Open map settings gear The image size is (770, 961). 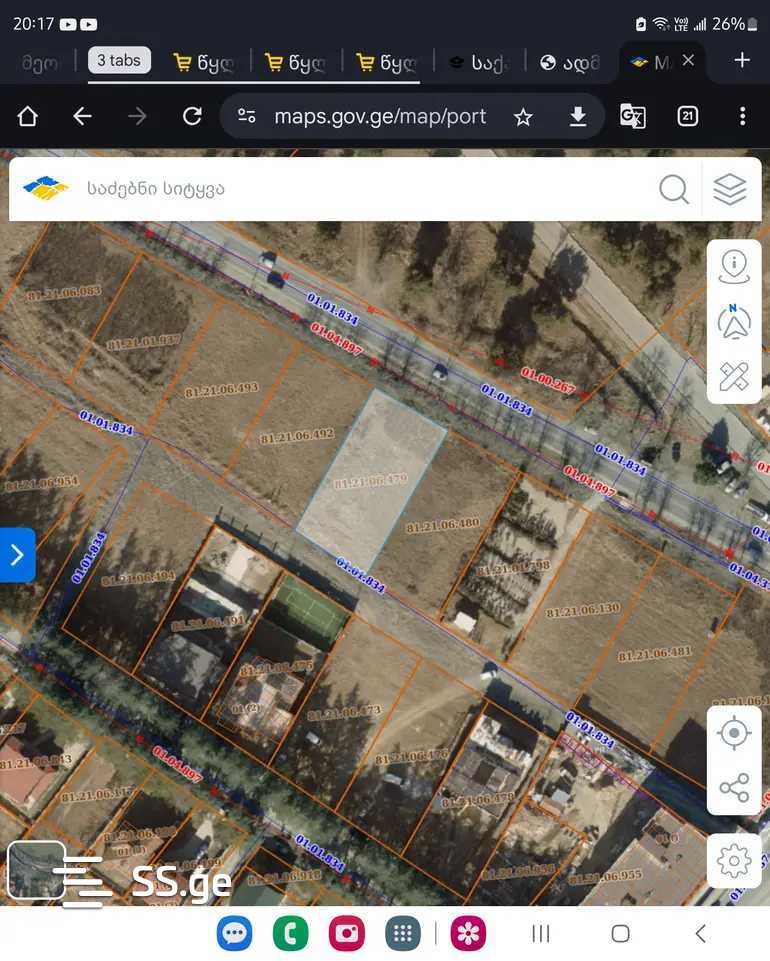(734, 860)
